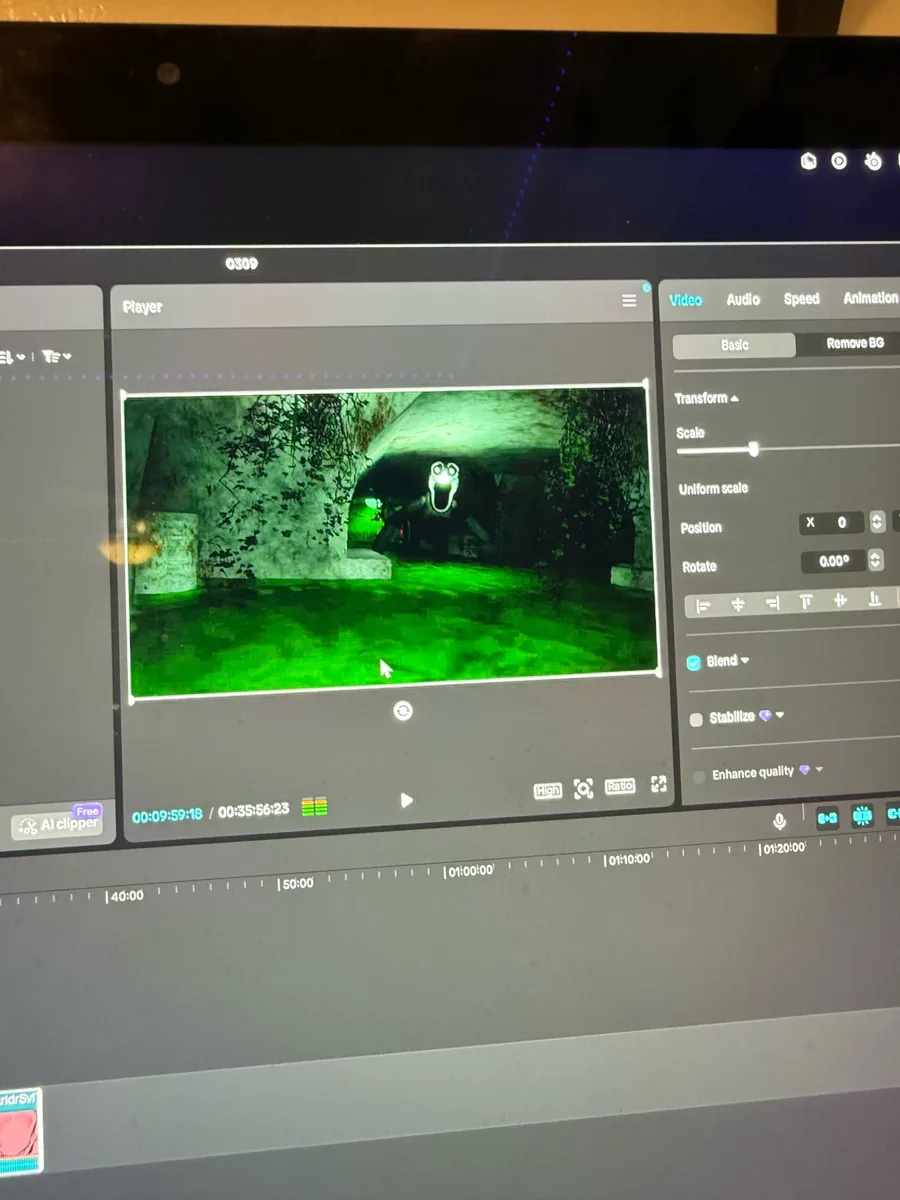Image resolution: width=900 pixels, height=1200 pixels.
Task: Click the microphone record voiceover icon
Action: coord(780,821)
